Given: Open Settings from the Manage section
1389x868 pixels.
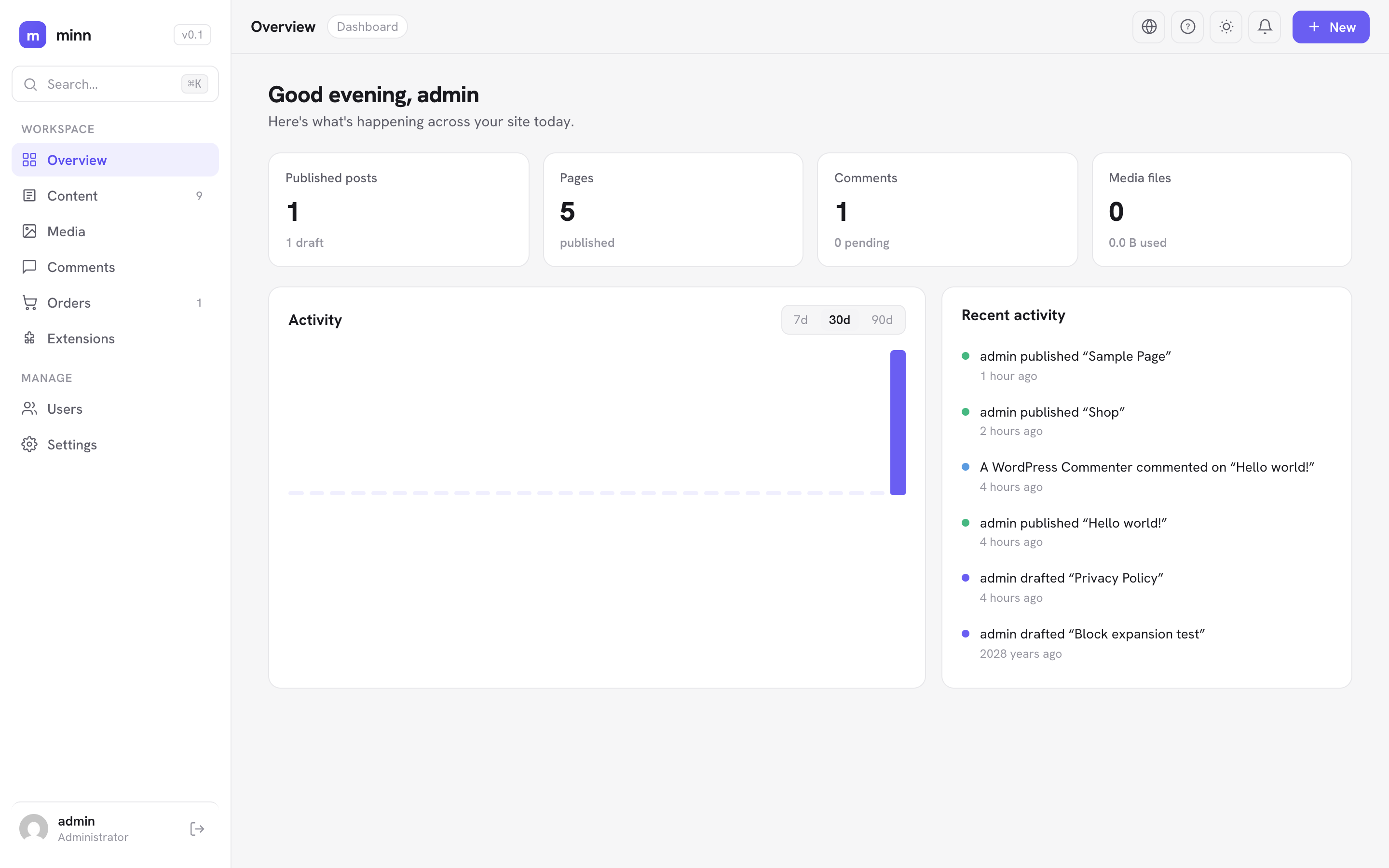Looking at the screenshot, I should coord(115,444).
